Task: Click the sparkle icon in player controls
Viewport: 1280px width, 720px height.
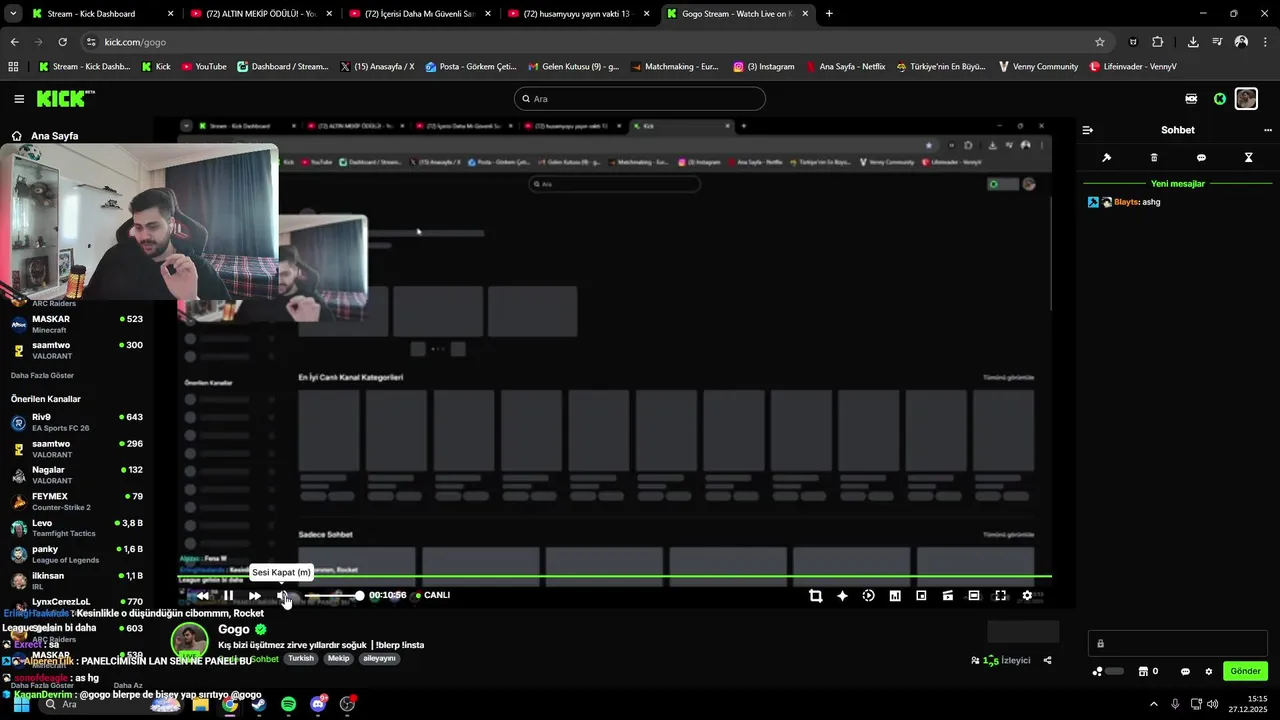Action: coord(842,596)
